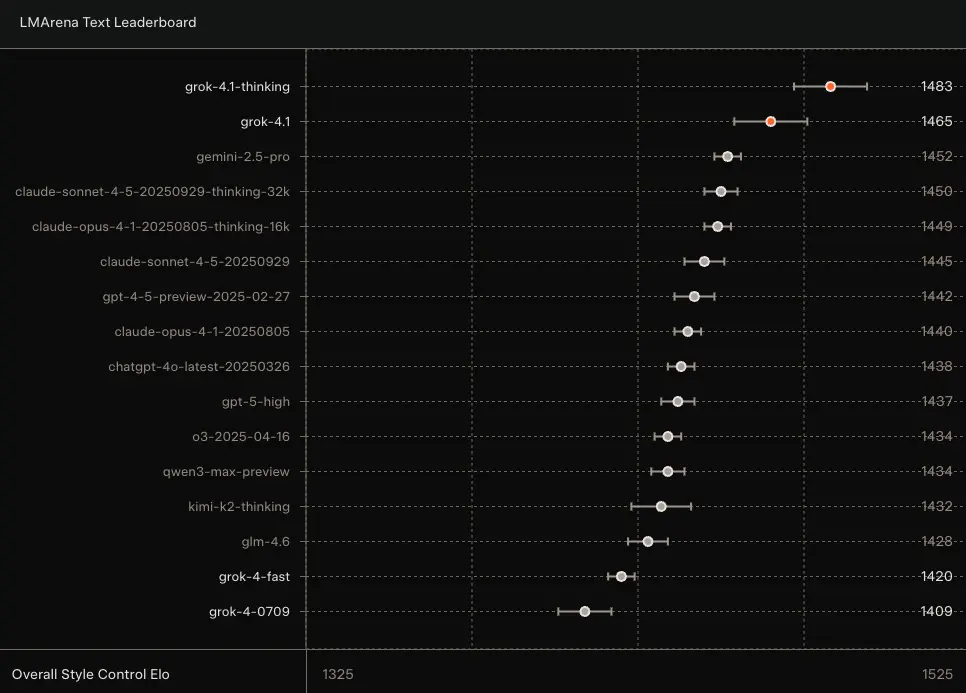Viewport: 966px width, 693px height.
Task: Click the LMArena Text Leaderboard title
Action: 108,22
